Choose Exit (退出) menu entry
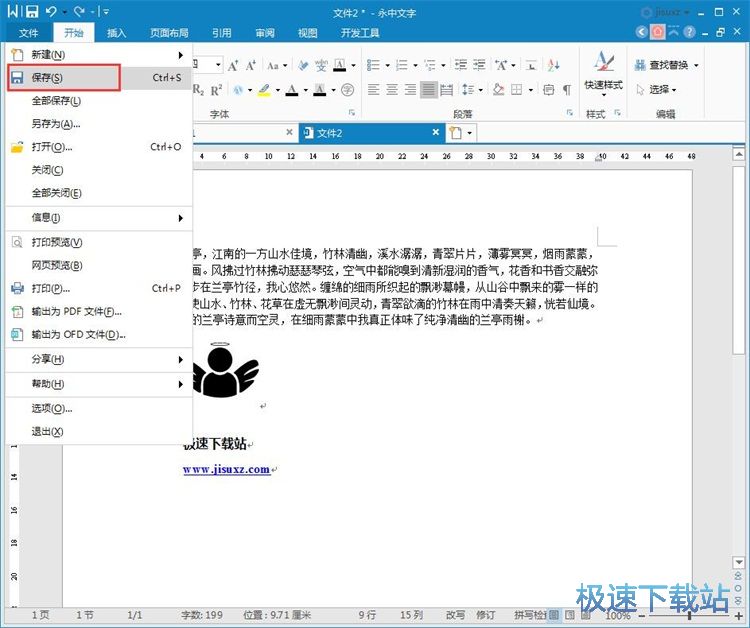 [99, 431]
